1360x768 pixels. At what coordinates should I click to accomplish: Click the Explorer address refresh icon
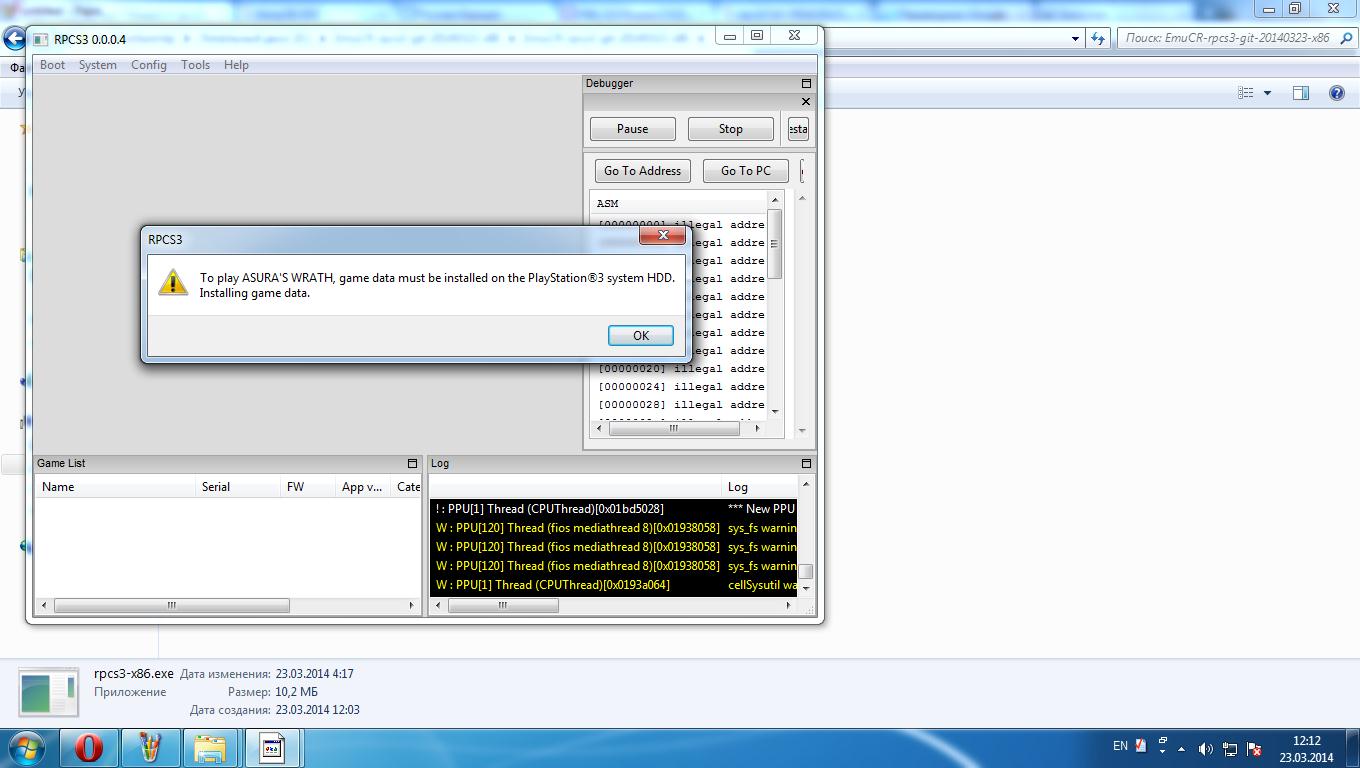point(1099,38)
